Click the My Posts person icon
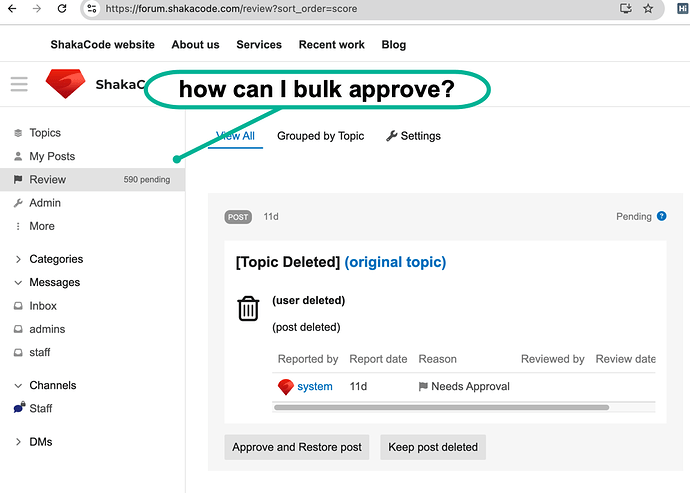Image resolution: width=690 pixels, height=493 pixels. pyautogui.click(x=18, y=156)
